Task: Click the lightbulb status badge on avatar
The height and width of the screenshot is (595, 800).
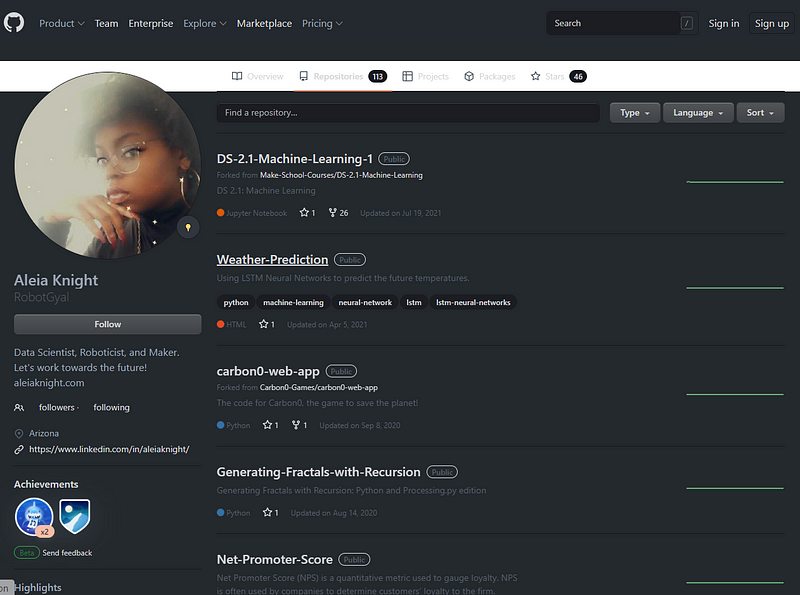Action: click(x=188, y=227)
